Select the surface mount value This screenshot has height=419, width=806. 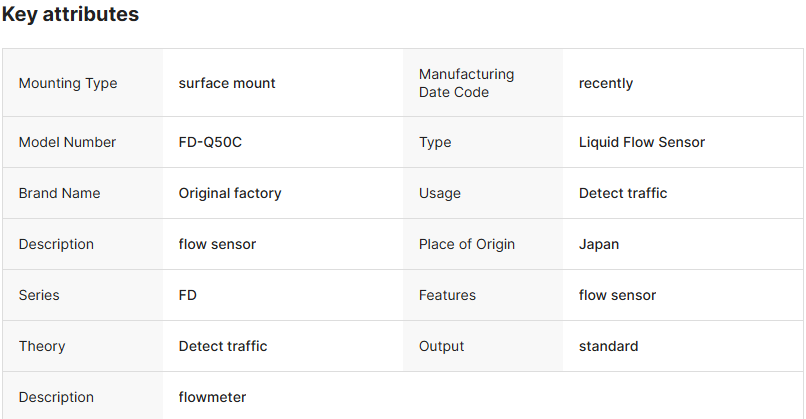coord(227,83)
